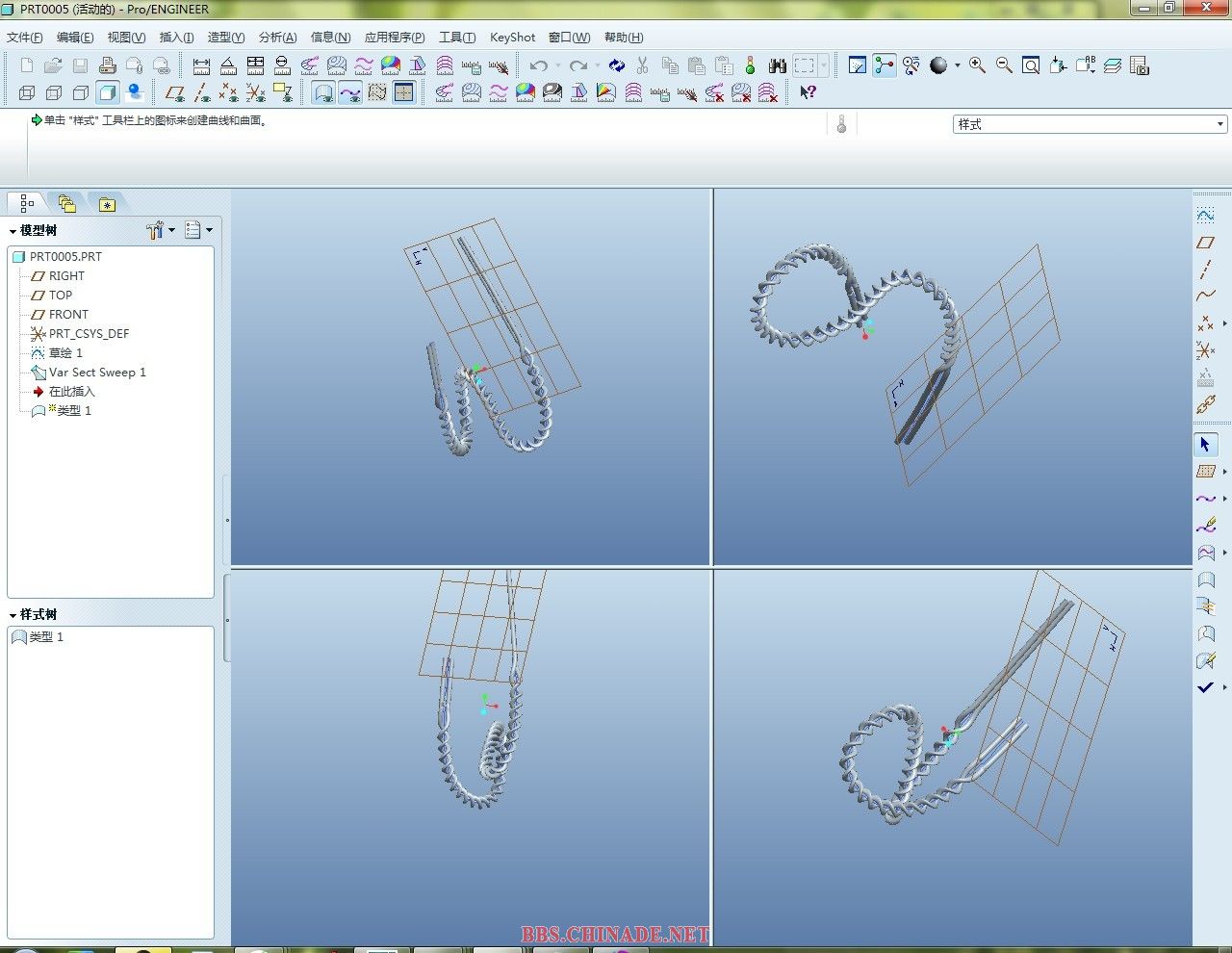Screen dimensions: 1232x953
Task: Click the Zoom In magnifier
Action: pos(977,65)
